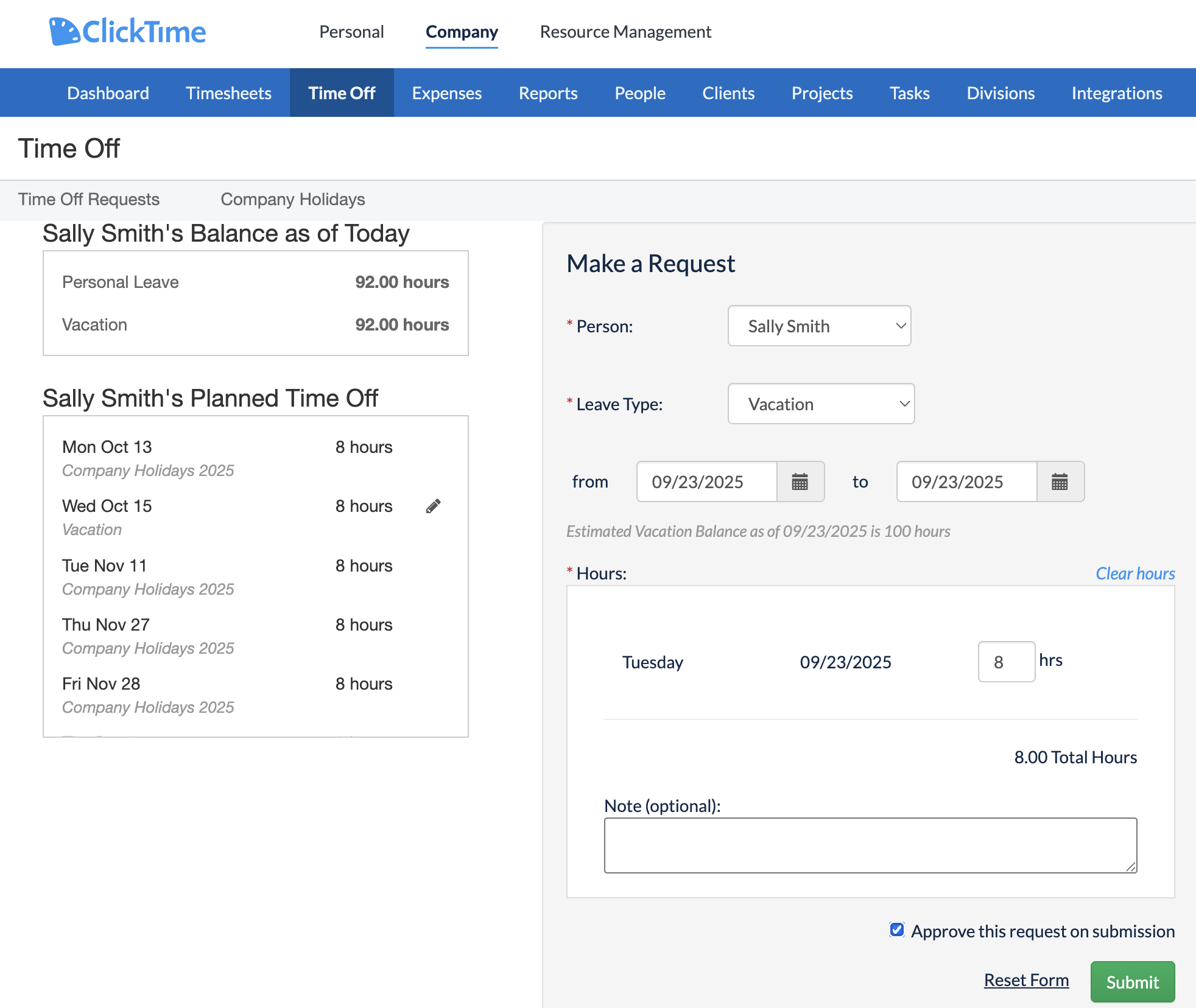Open the Reports tab
The width and height of the screenshot is (1196, 1008).
click(548, 93)
